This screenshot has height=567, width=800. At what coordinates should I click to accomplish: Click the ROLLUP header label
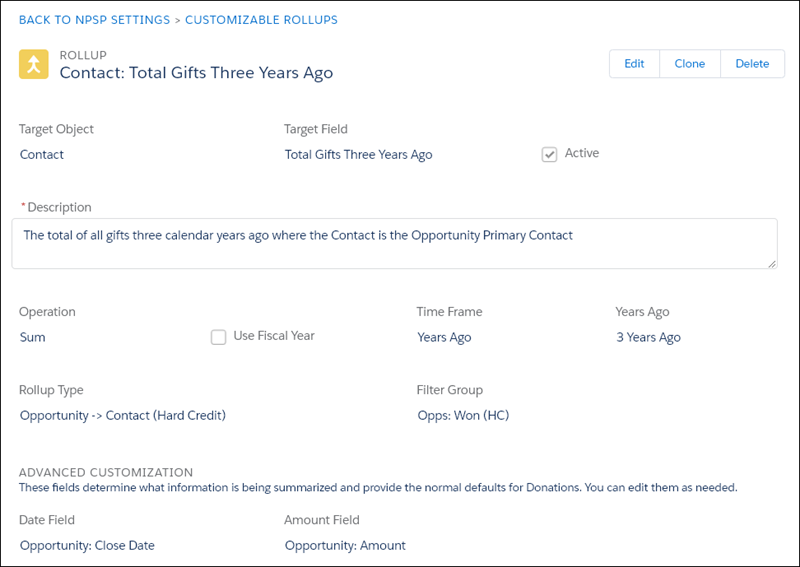coord(83,55)
